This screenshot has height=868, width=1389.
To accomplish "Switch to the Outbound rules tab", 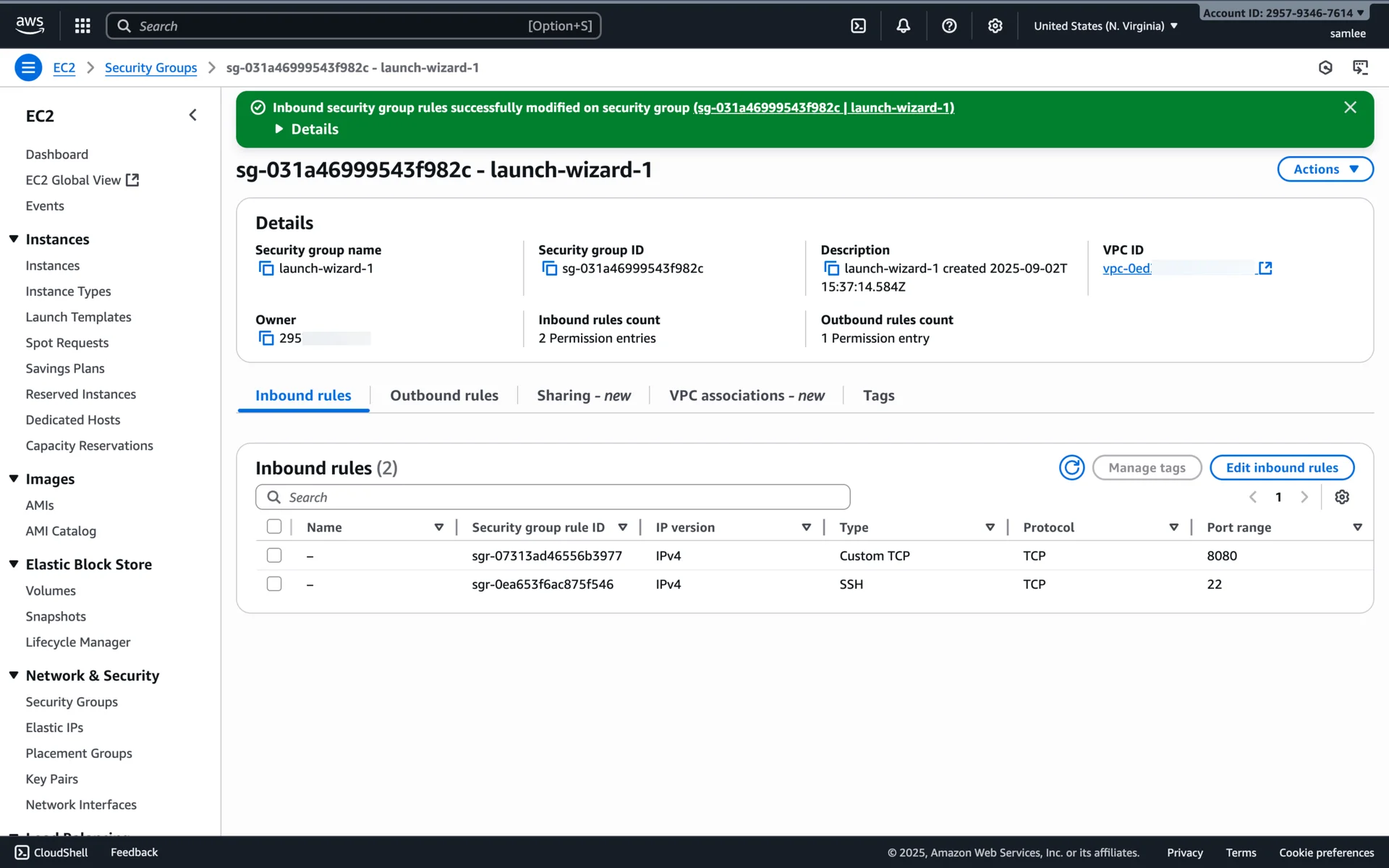I will [444, 396].
